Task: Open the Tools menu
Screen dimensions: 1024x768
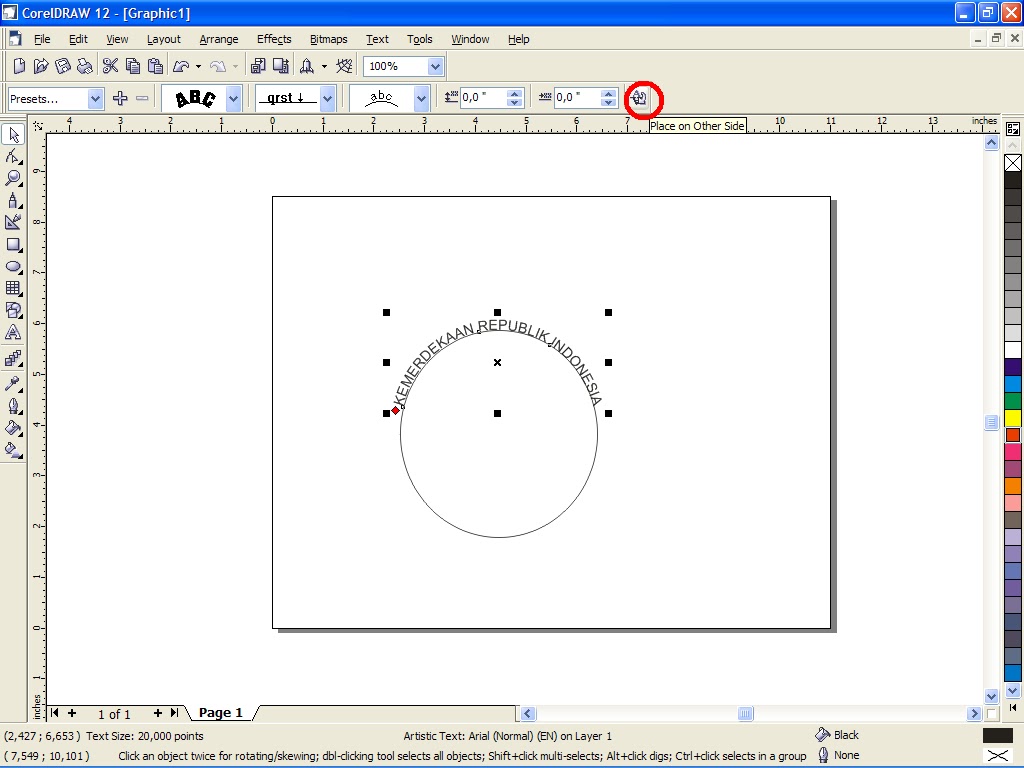Action: (x=419, y=39)
